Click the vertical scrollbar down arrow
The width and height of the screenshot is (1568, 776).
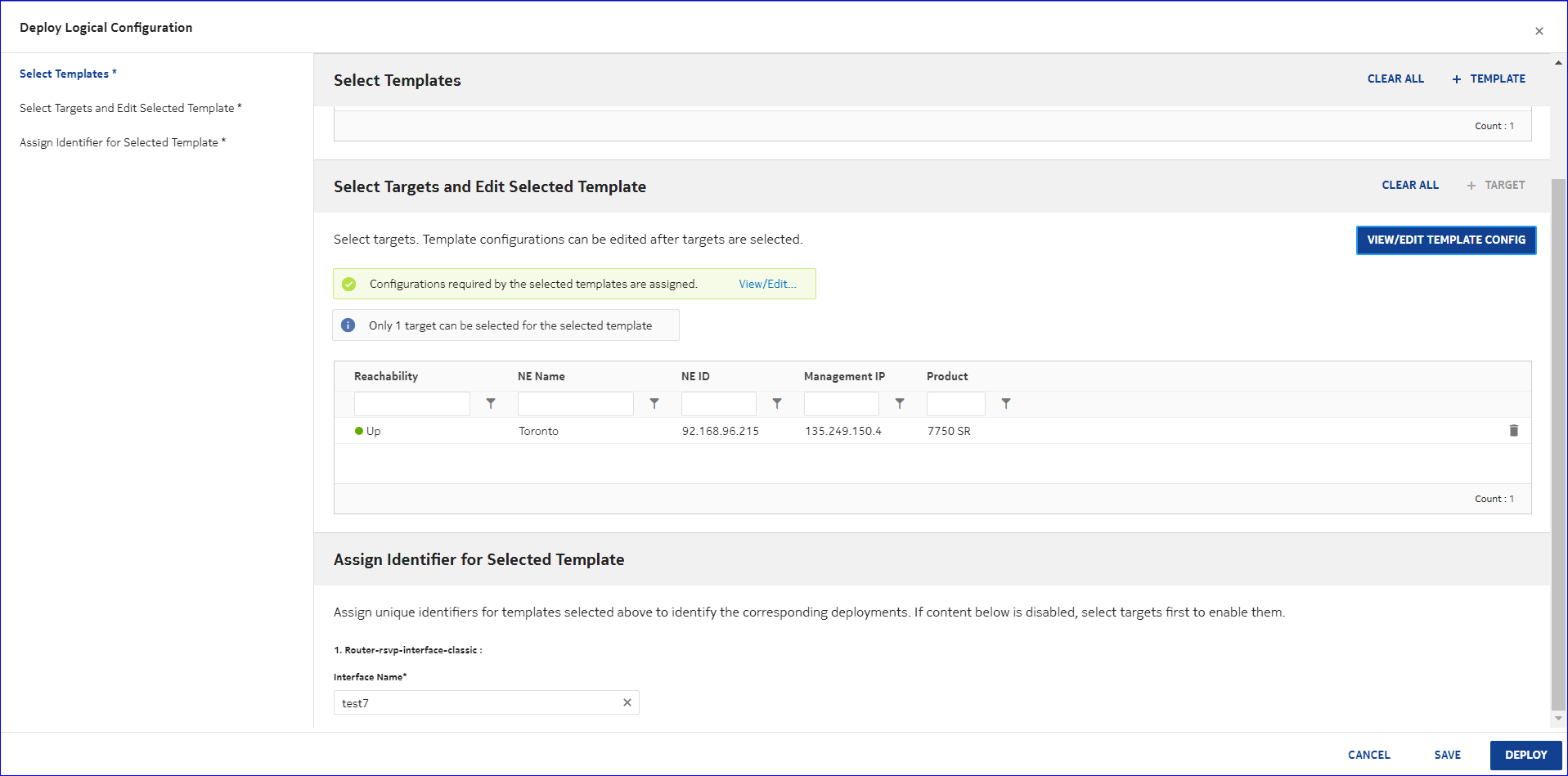[1558, 719]
